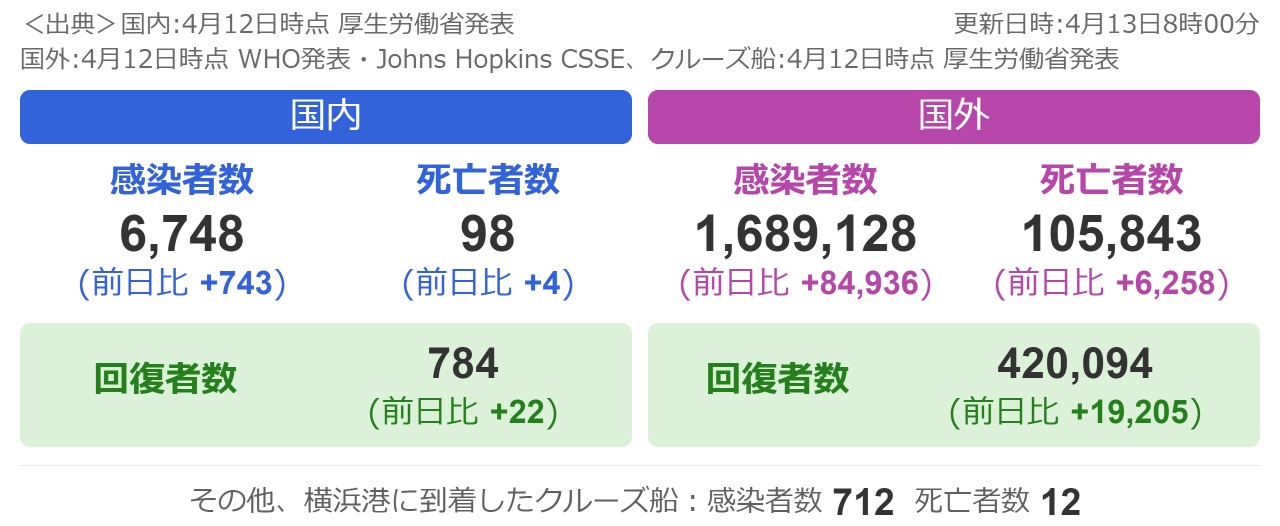The image size is (1280, 526).
Task: Click the domestic 回復者数 green panel label
Action: 166,379
